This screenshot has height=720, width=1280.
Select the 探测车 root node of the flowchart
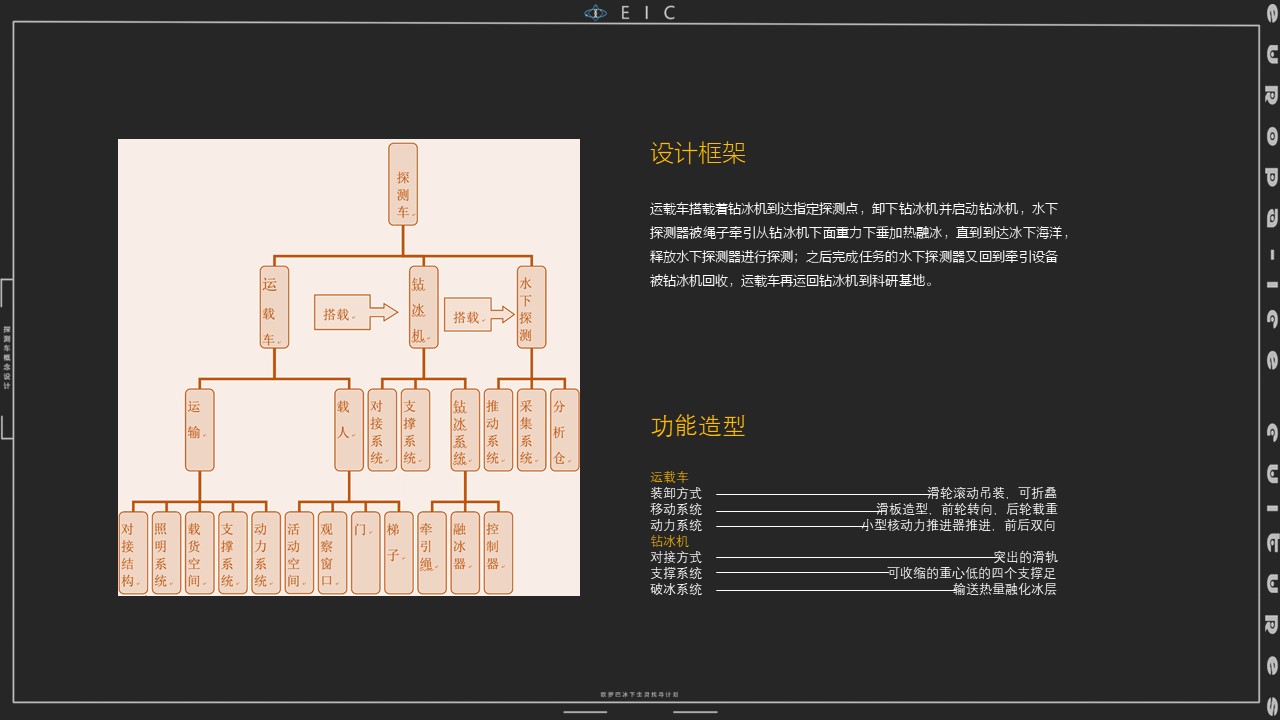401,185
